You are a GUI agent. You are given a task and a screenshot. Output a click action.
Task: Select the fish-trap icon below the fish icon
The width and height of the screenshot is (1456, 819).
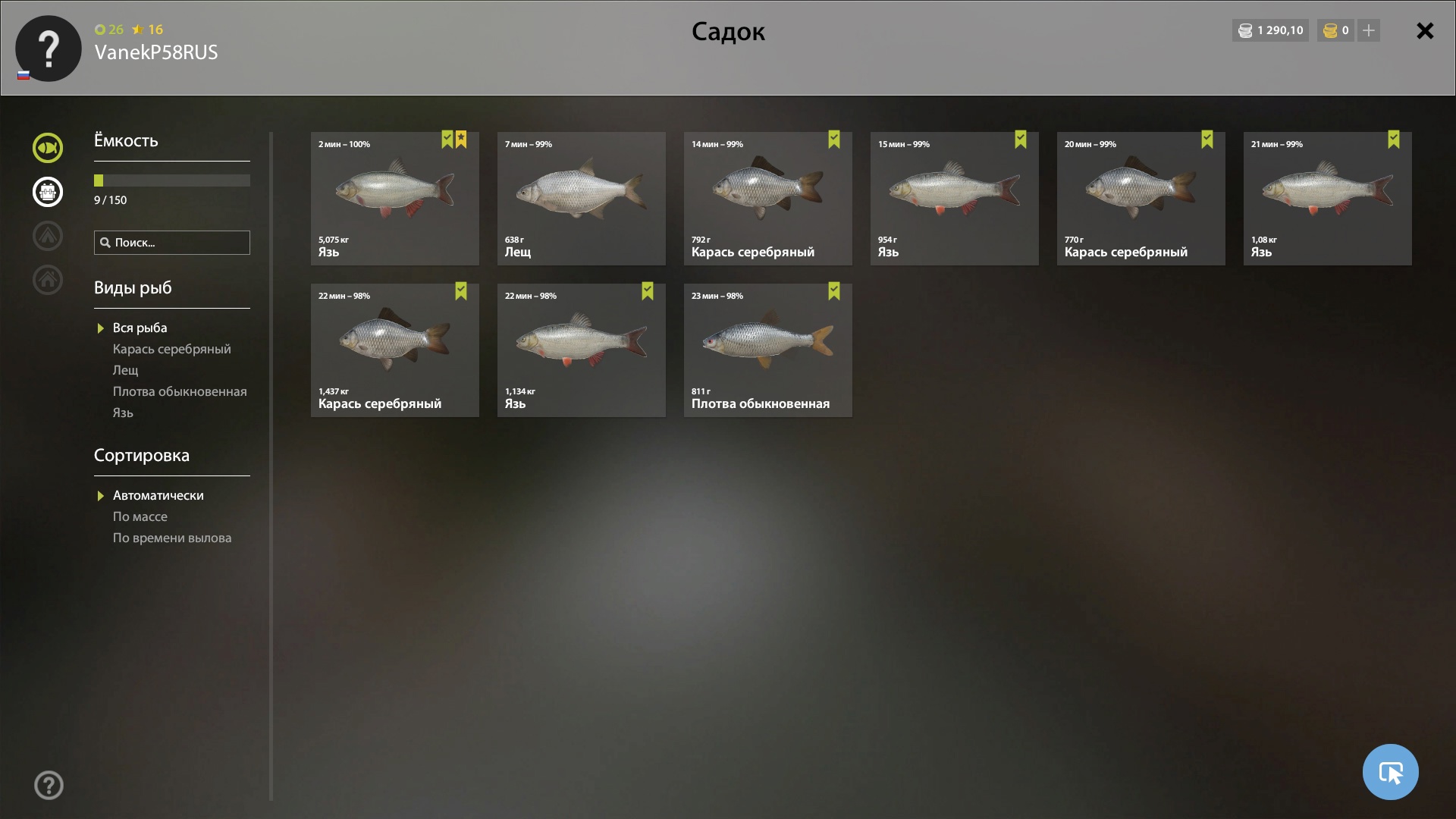point(47,192)
